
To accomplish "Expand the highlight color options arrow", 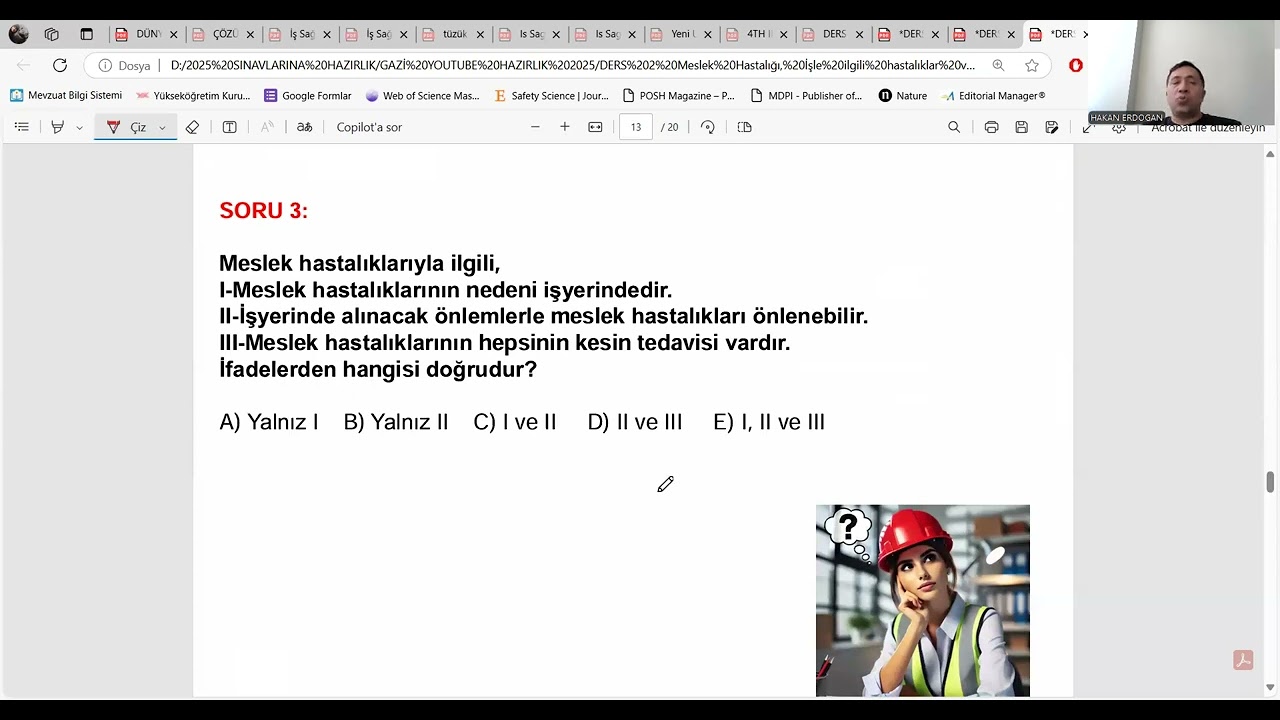I will click(x=79, y=128).
